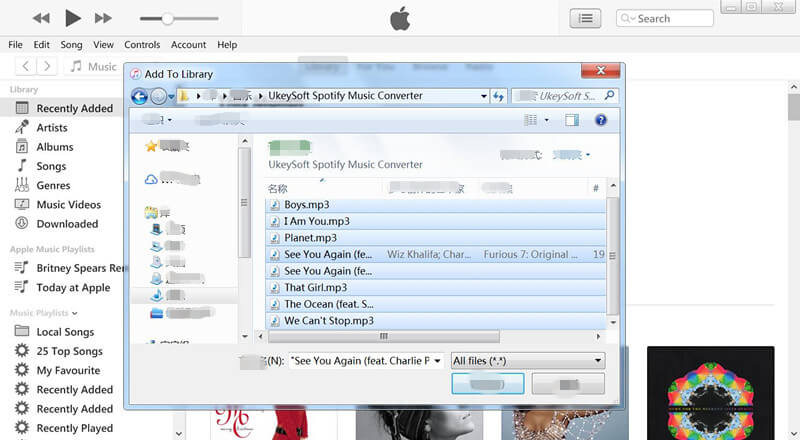
Task: Open Albums in the sidebar
Action: 55,147
